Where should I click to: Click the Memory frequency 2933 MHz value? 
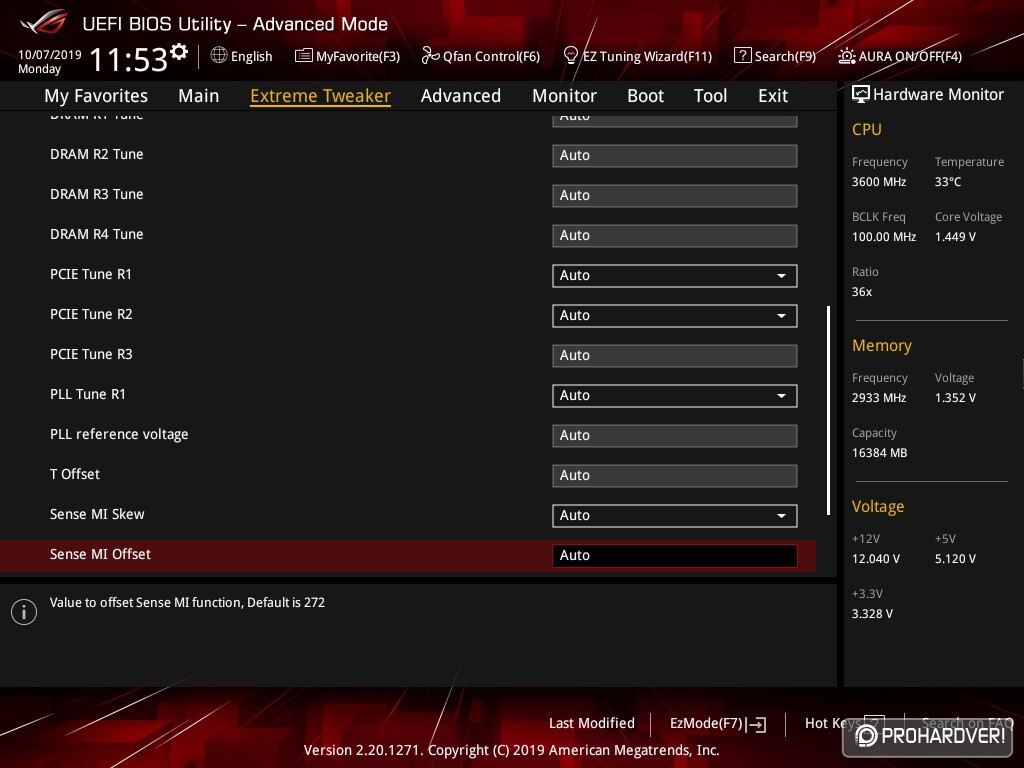coord(879,398)
